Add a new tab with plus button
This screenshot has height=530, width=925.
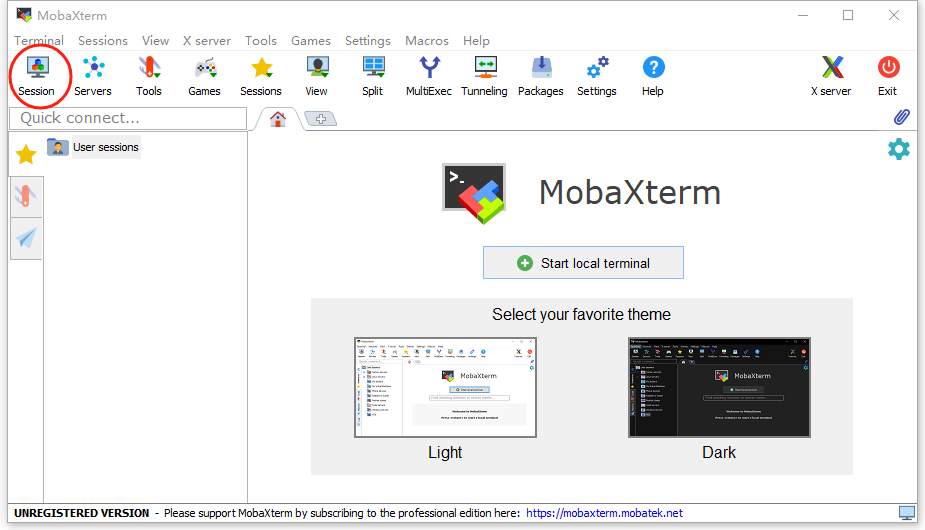click(x=321, y=119)
